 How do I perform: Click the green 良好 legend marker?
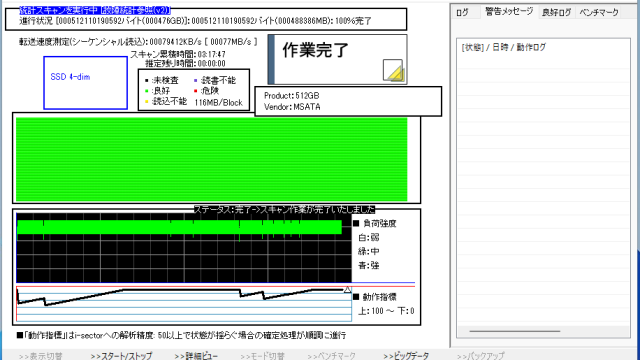pyautogui.click(x=147, y=91)
